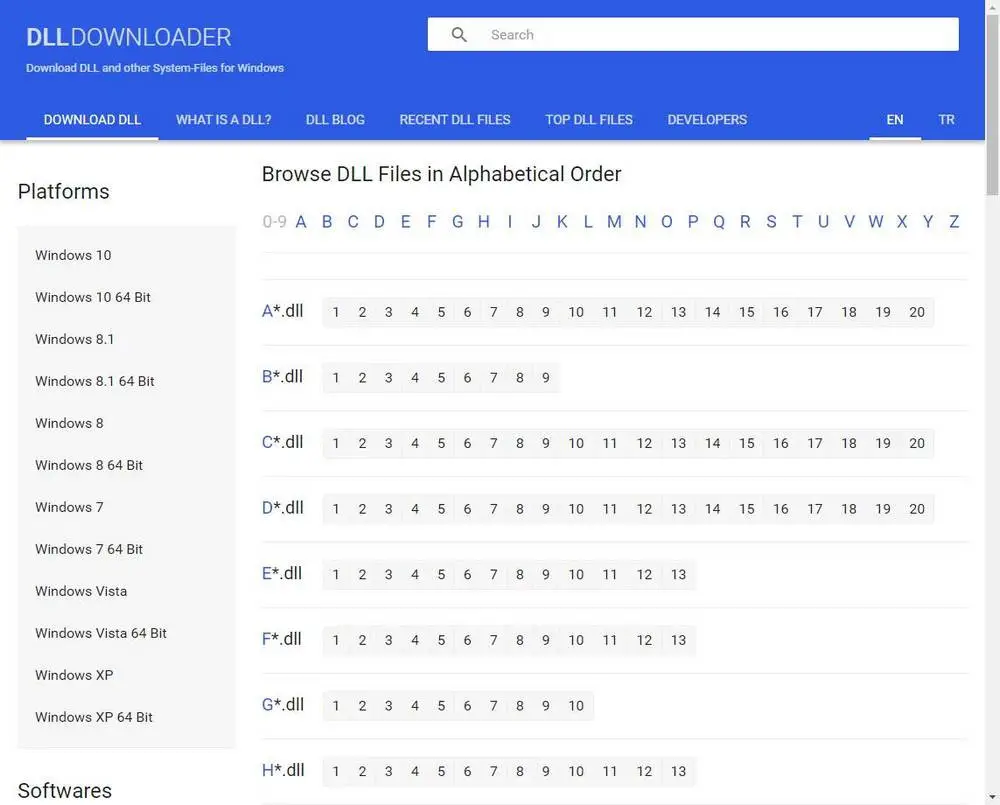Jump to letter Q in alphabet index
This screenshot has width=1000, height=805.
tap(719, 221)
